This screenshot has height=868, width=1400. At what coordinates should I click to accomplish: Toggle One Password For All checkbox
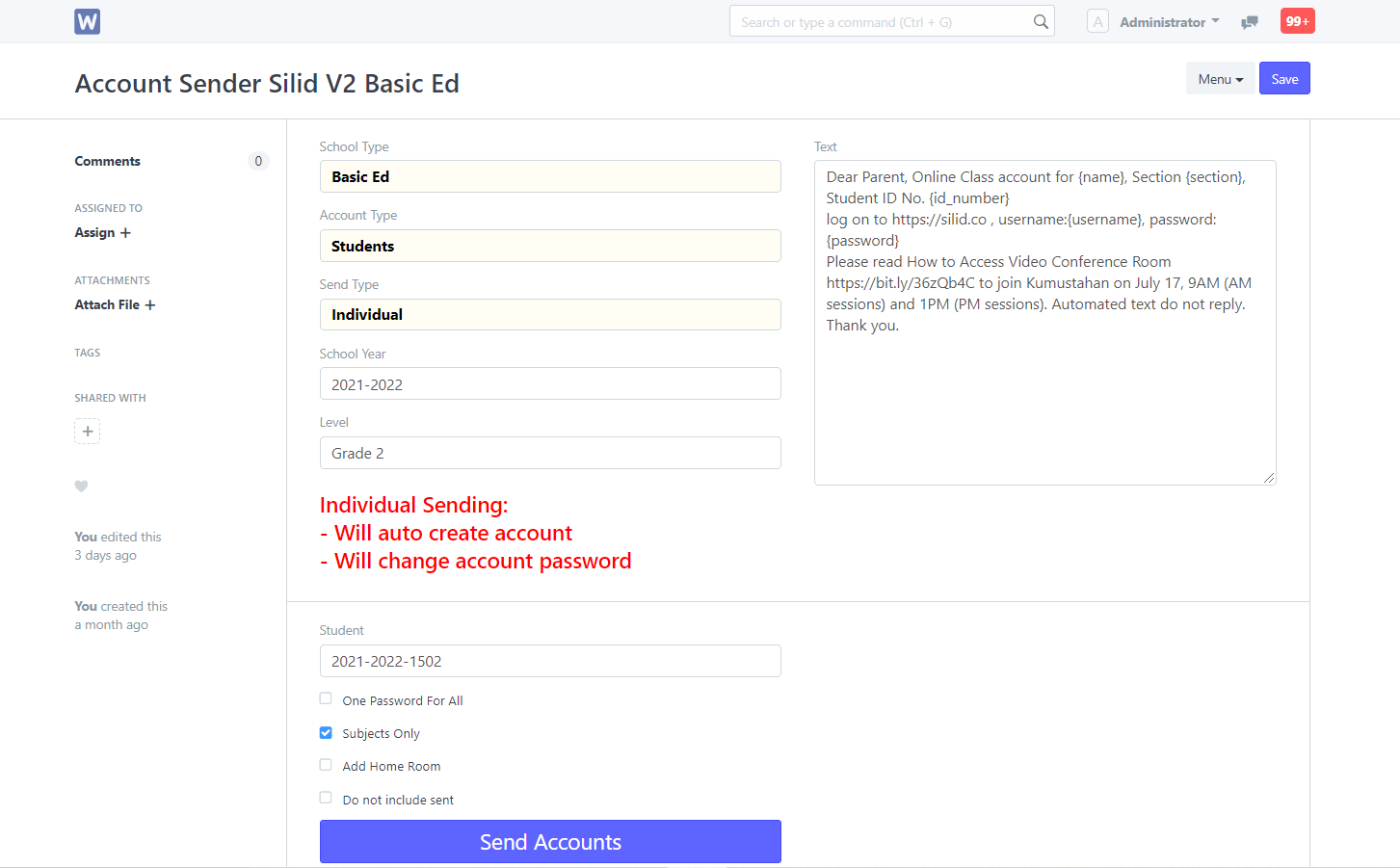pos(326,699)
